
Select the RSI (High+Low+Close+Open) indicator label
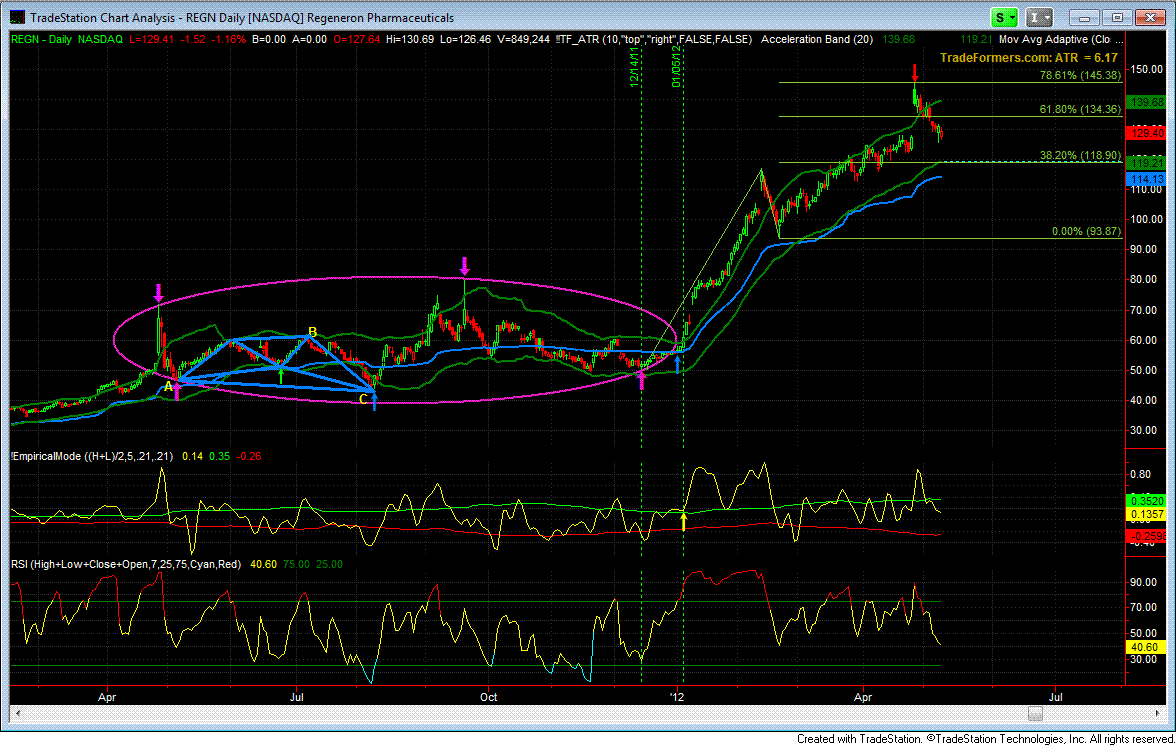click(126, 564)
